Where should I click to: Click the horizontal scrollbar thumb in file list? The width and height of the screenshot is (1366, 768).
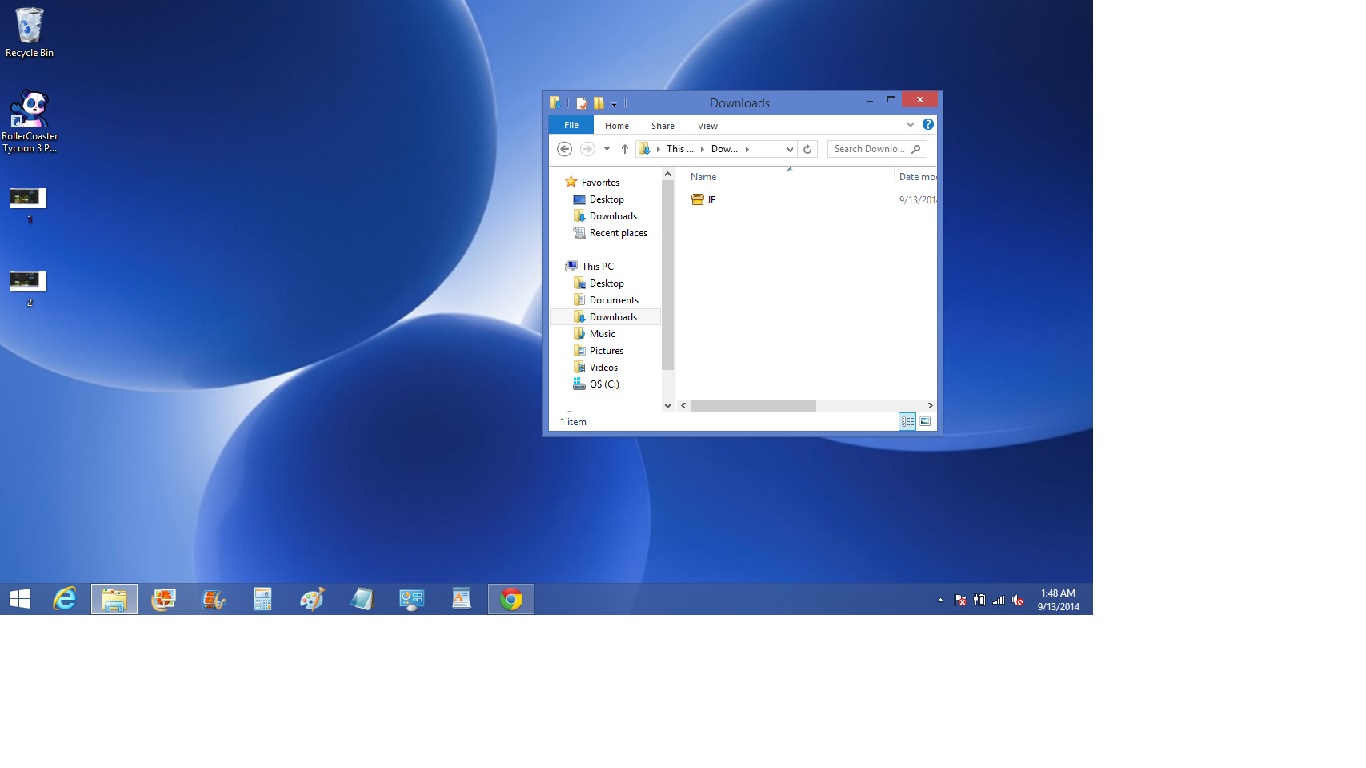click(752, 406)
